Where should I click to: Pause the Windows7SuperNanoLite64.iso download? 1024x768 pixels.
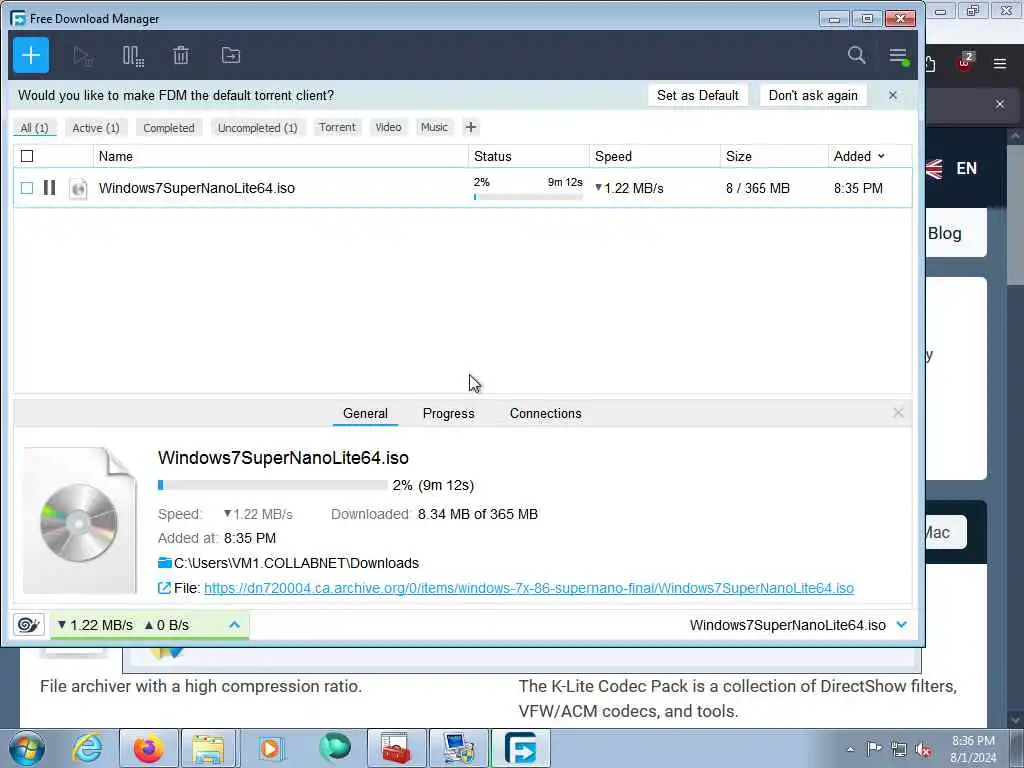[x=49, y=188]
